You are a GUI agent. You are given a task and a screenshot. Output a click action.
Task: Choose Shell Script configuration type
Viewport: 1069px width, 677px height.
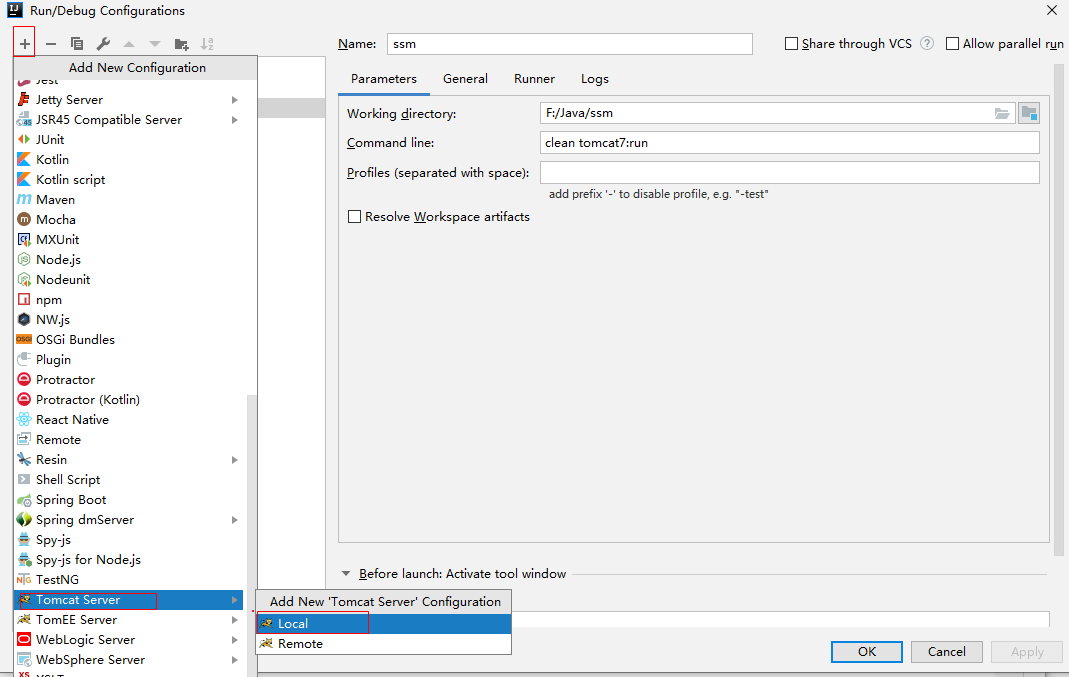[129, 479]
